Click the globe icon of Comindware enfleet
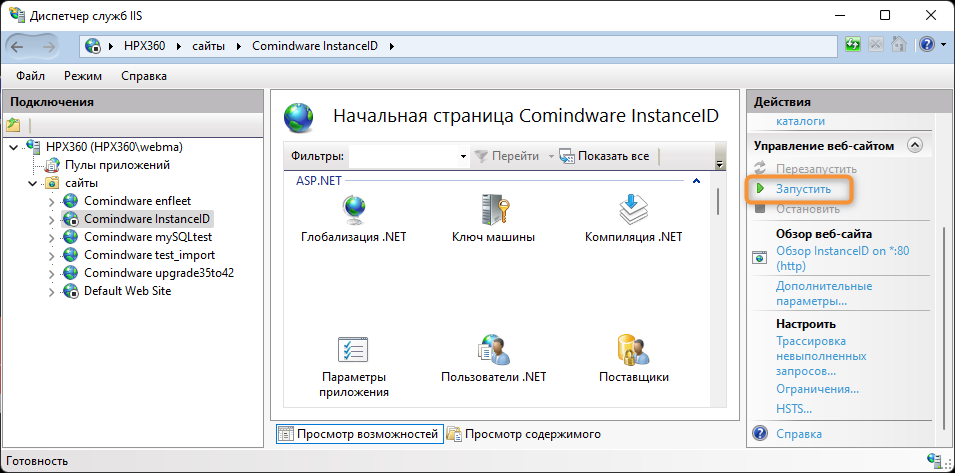 click(x=71, y=201)
